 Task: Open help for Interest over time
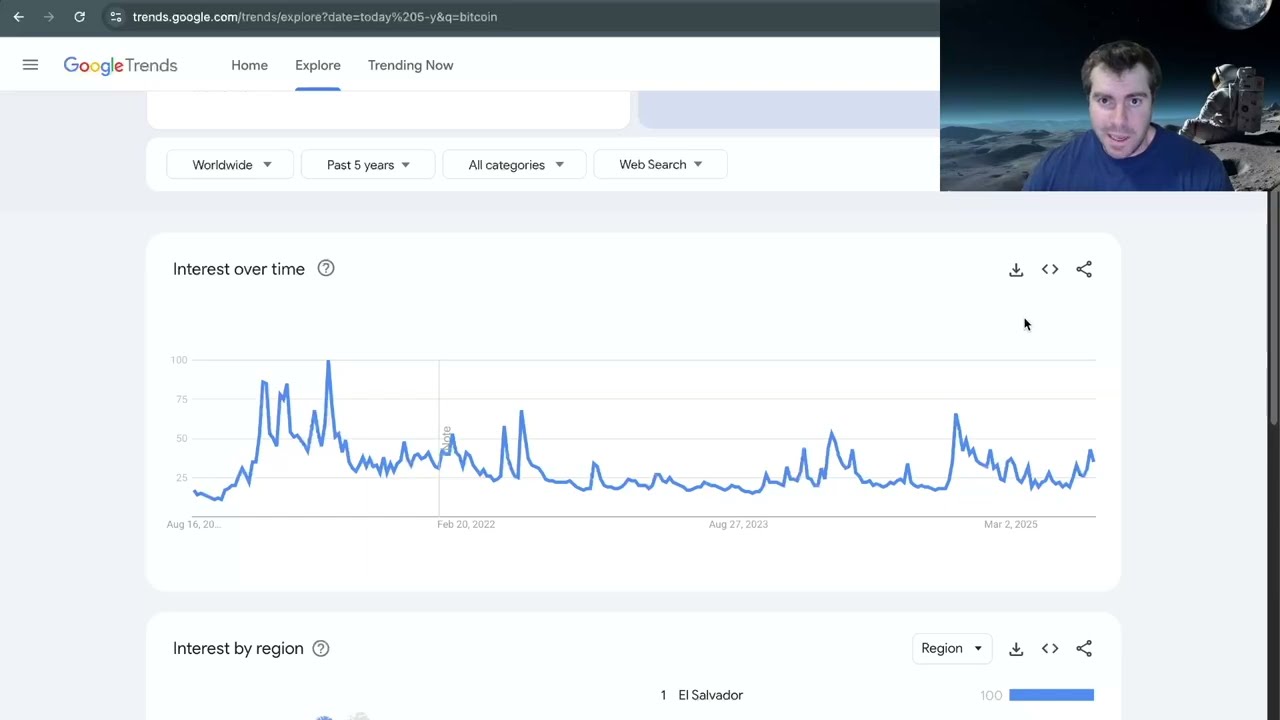326,268
